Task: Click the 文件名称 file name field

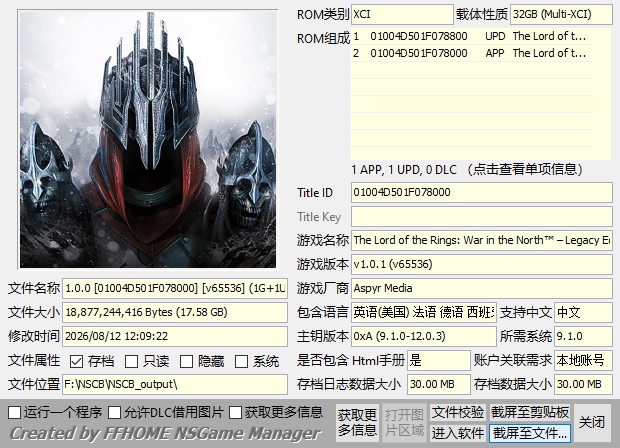Action: (x=175, y=288)
